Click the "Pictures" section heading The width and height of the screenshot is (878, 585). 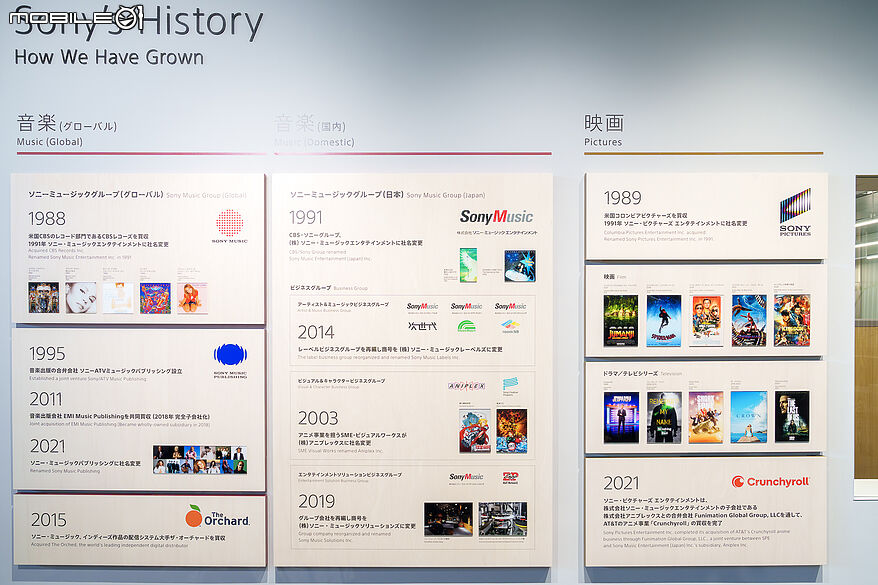point(603,142)
